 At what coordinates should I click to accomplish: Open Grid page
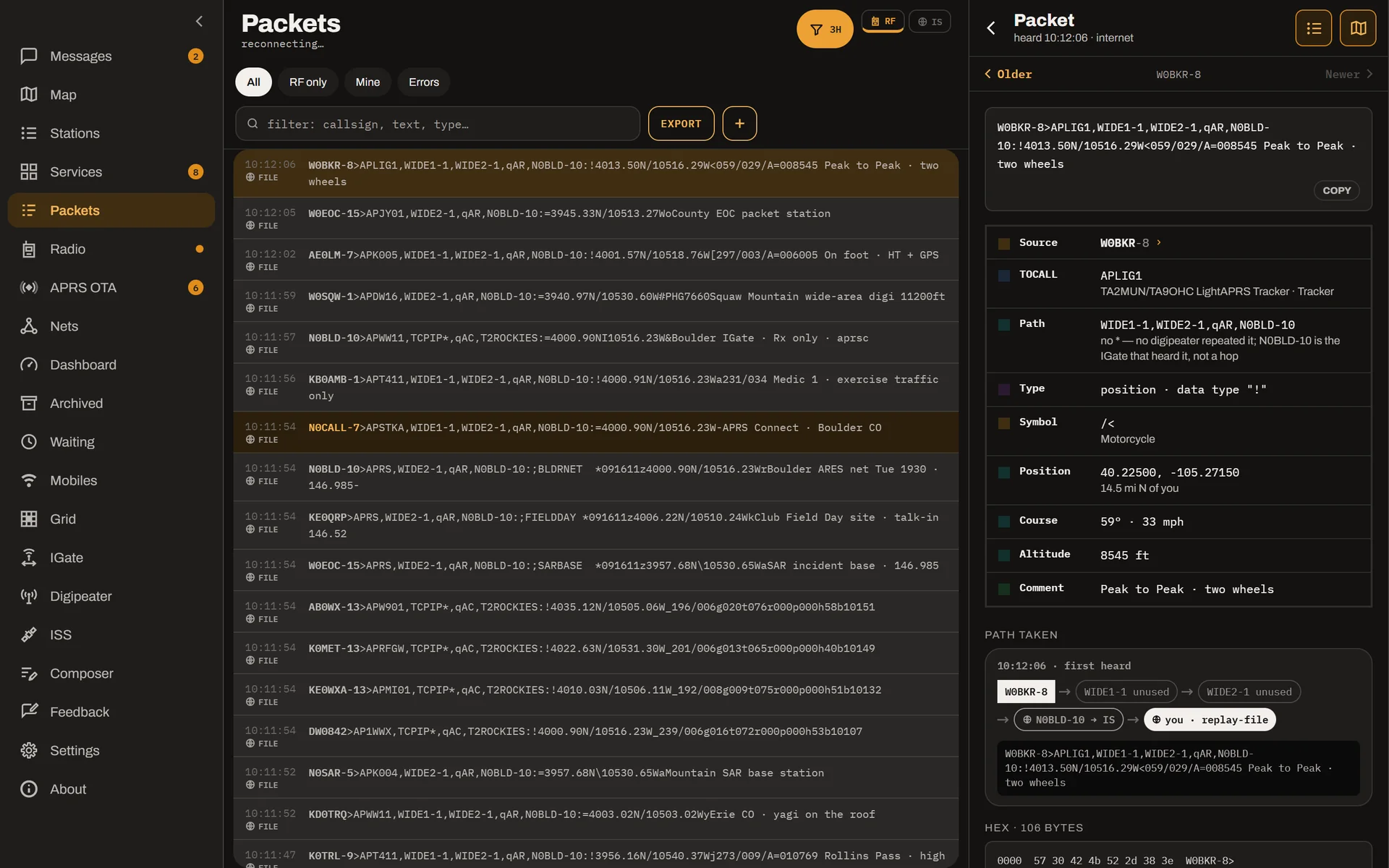[111, 519]
